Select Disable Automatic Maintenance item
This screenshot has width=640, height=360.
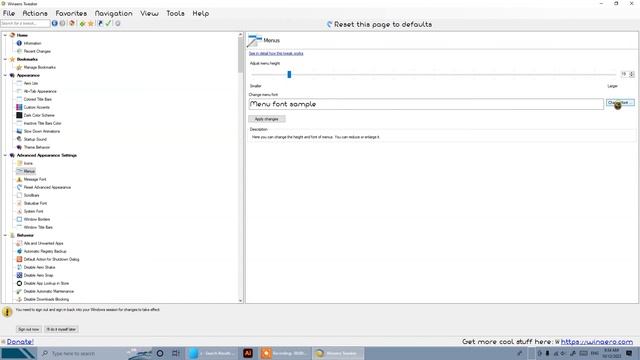[x=49, y=291]
